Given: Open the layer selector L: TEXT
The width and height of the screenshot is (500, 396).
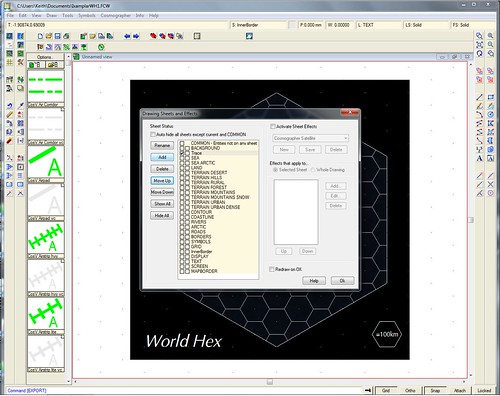Looking at the screenshot, I should click(x=379, y=25).
